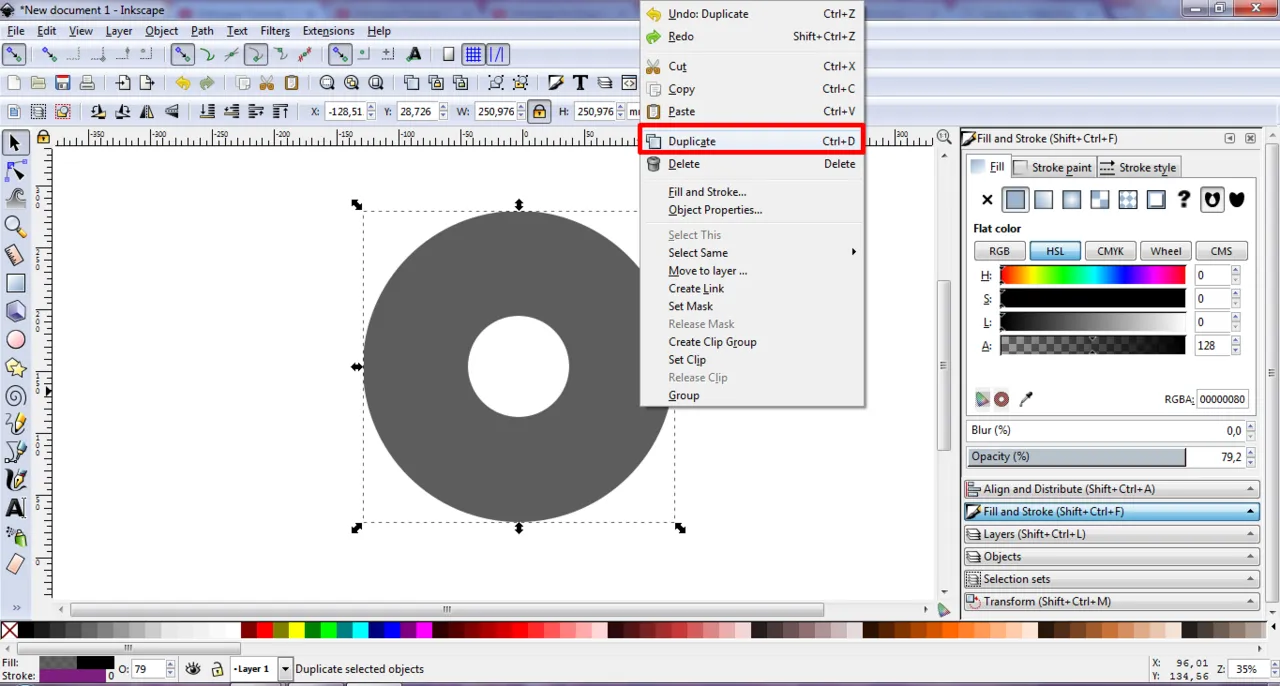The image size is (1280, 686).
Task: Toggle the page grid button in the toolbar
Action: click(473, 54)
